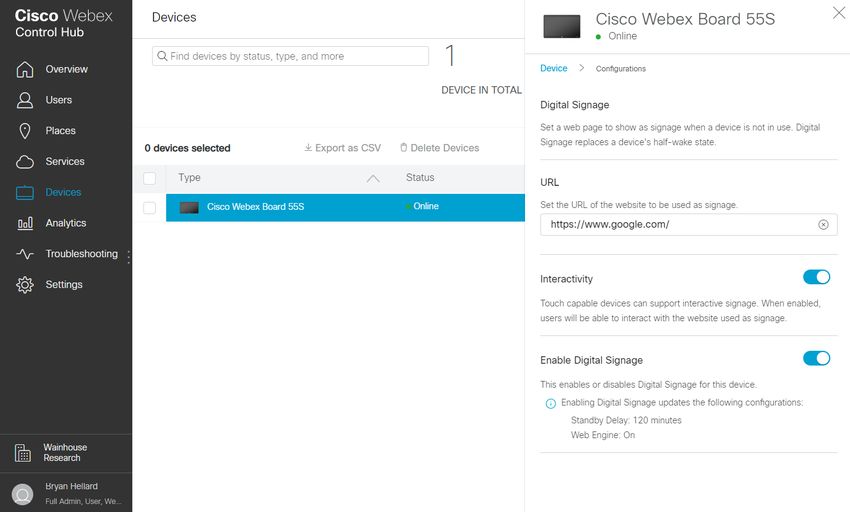This screenshot has width=850, height=512.
Task: Click Bryan Hellard's avatar icon
Action: (23, 494)
